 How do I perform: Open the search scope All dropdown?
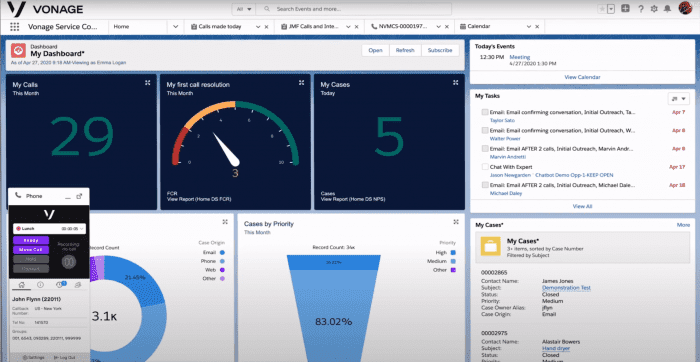(243, 9)
